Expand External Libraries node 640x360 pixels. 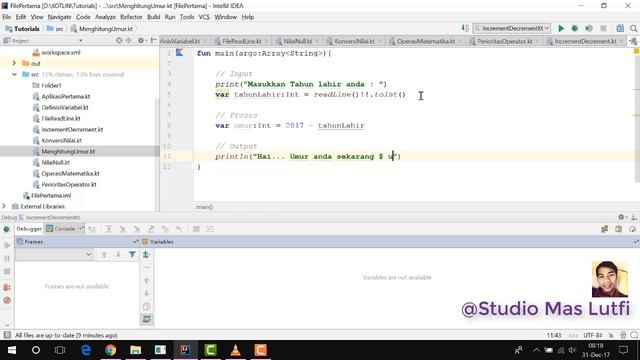pyautogui.click(x=4, y=206)
